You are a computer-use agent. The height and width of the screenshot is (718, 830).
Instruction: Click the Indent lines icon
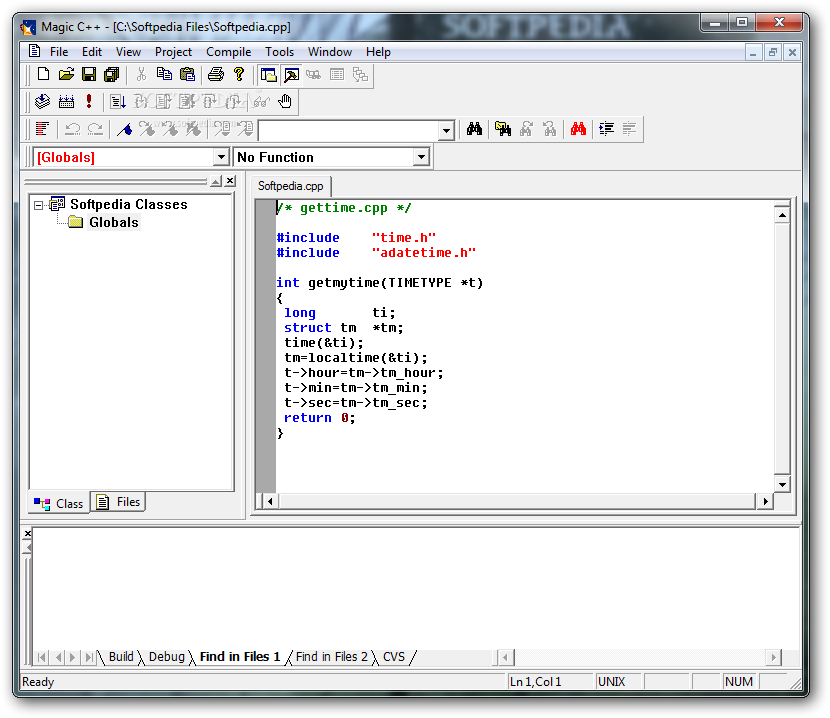point(606,129)
